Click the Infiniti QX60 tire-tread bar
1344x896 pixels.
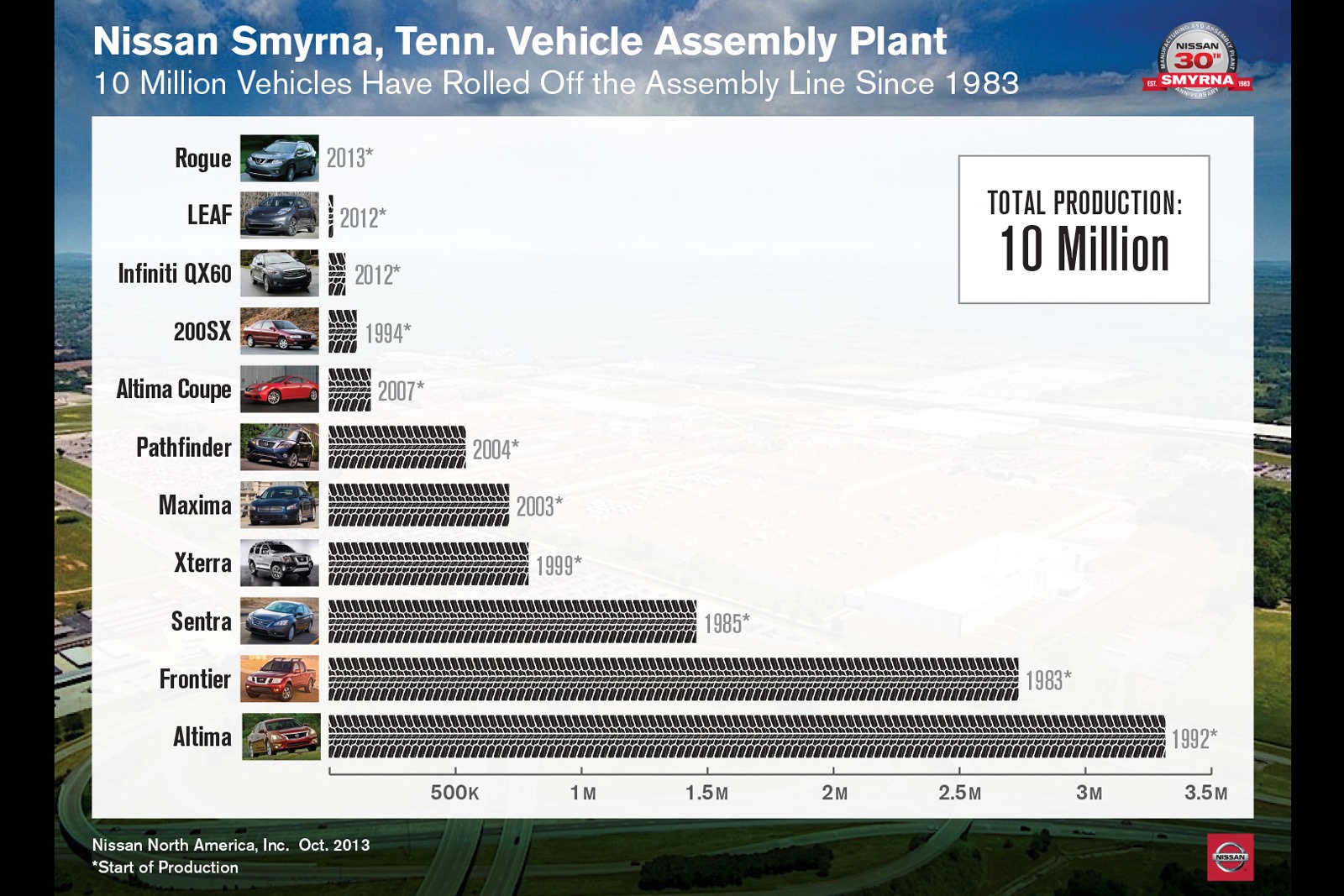point(337,274)
